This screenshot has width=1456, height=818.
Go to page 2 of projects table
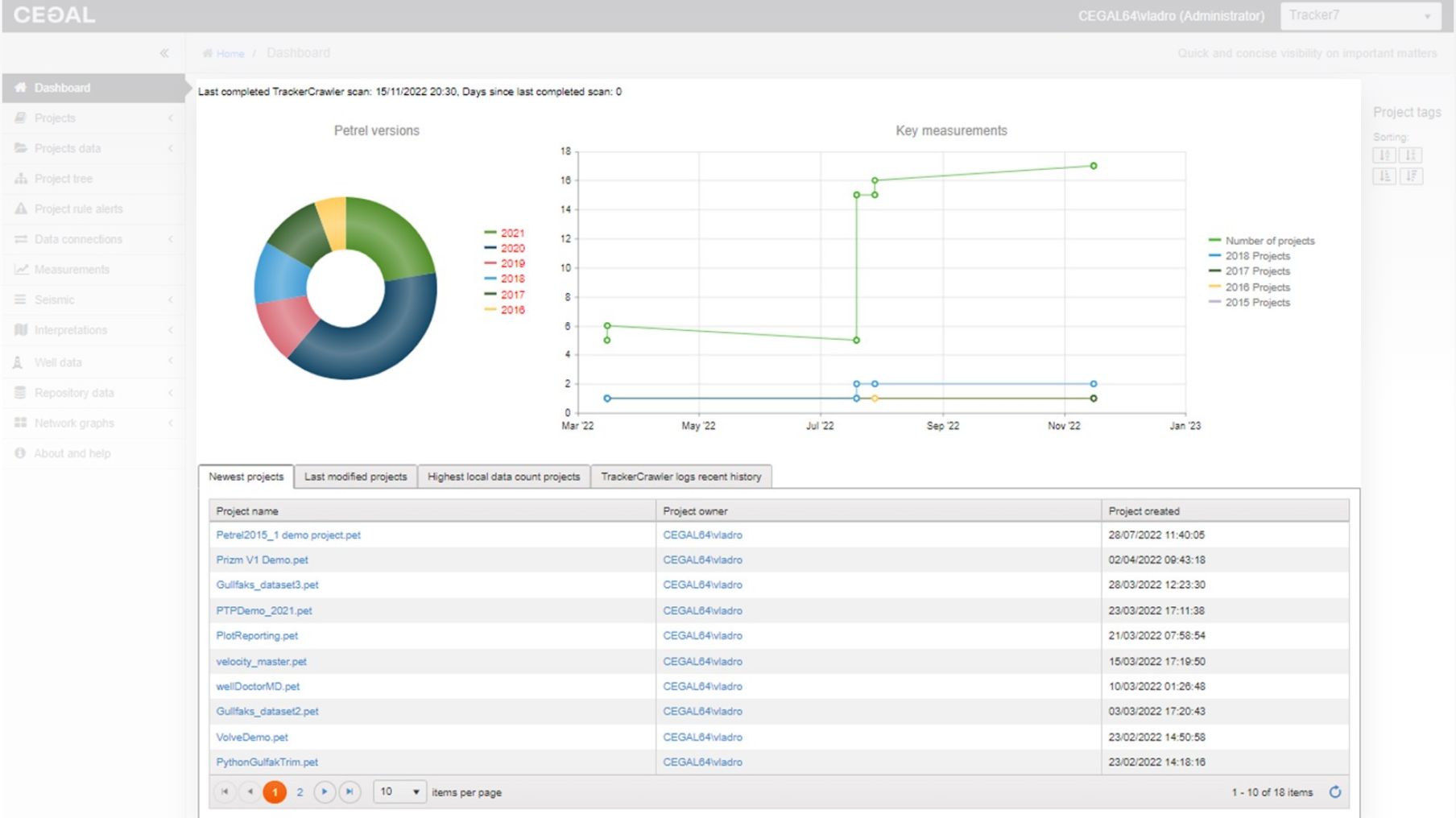pos(300,792)
